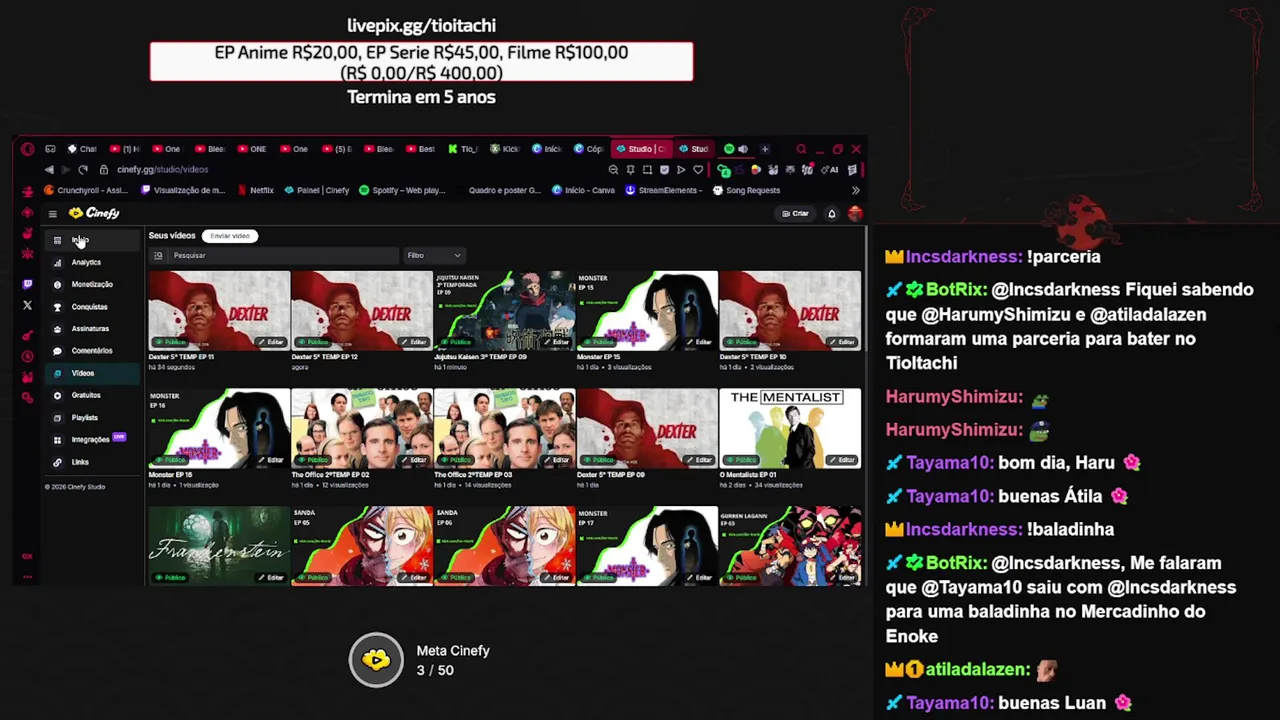Open Monetização in the sidebar
This screenshot has width=1280, height=720.
click(x=92, y=284)
